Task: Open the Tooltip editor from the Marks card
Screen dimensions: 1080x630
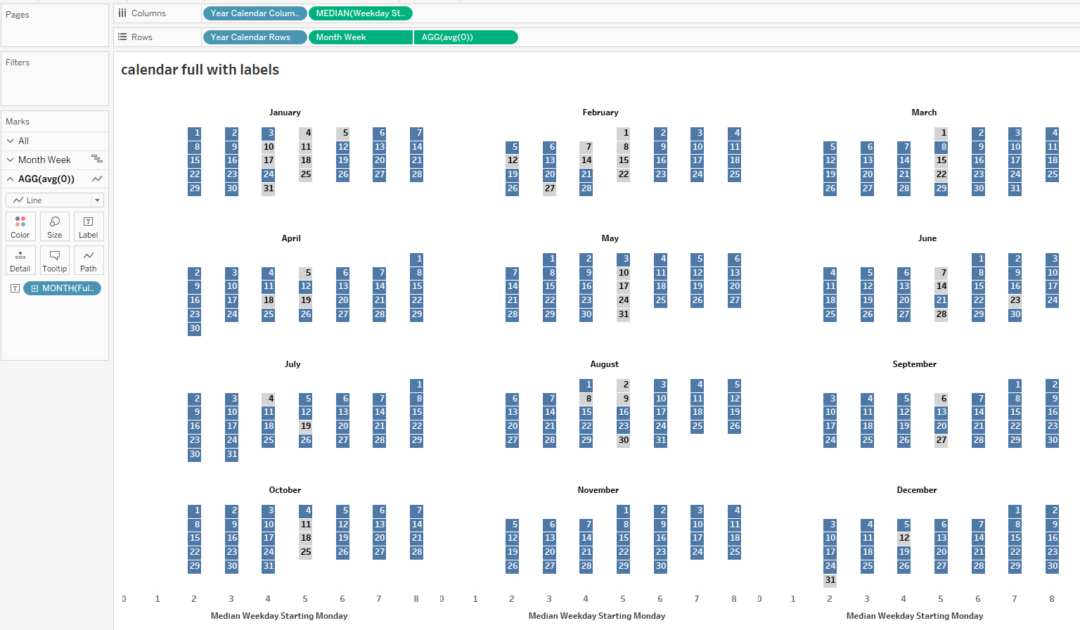Action: [x=54, y=259]
